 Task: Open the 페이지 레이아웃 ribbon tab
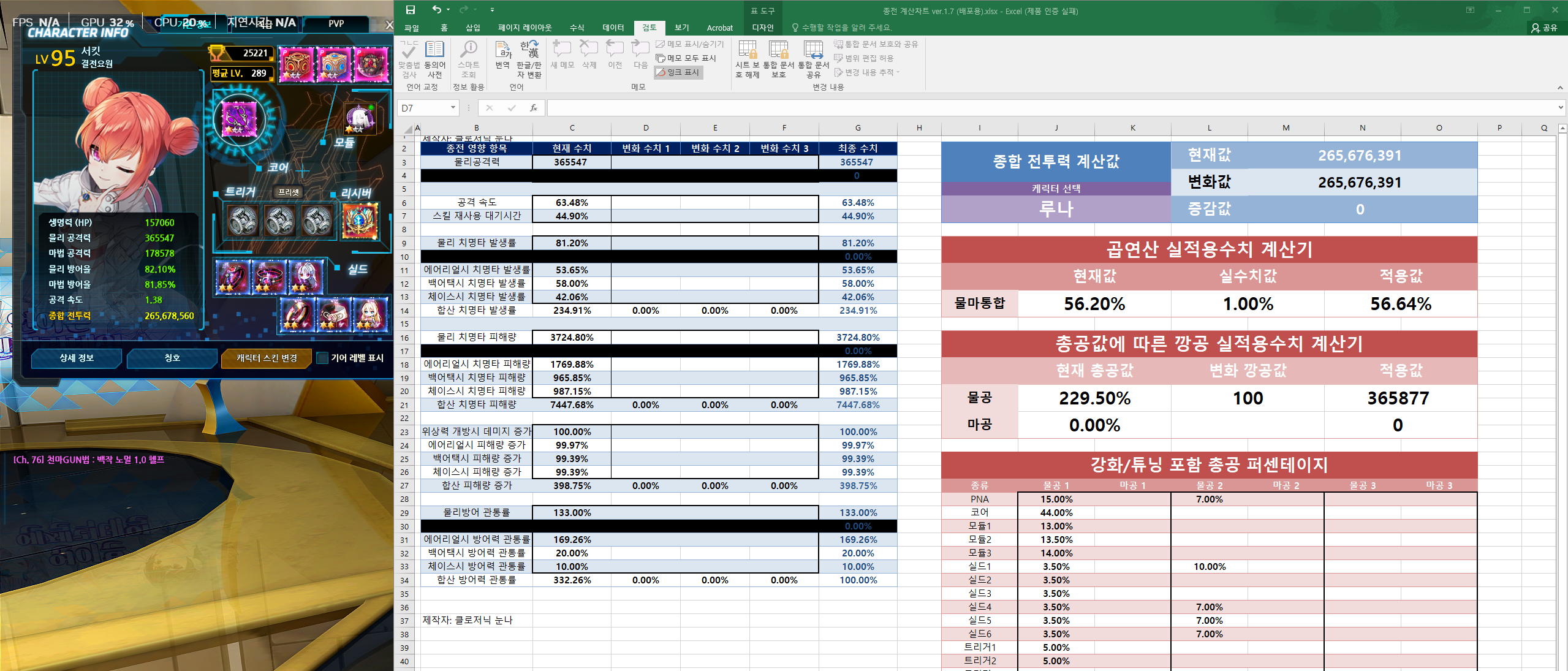(x=525, y=28)
